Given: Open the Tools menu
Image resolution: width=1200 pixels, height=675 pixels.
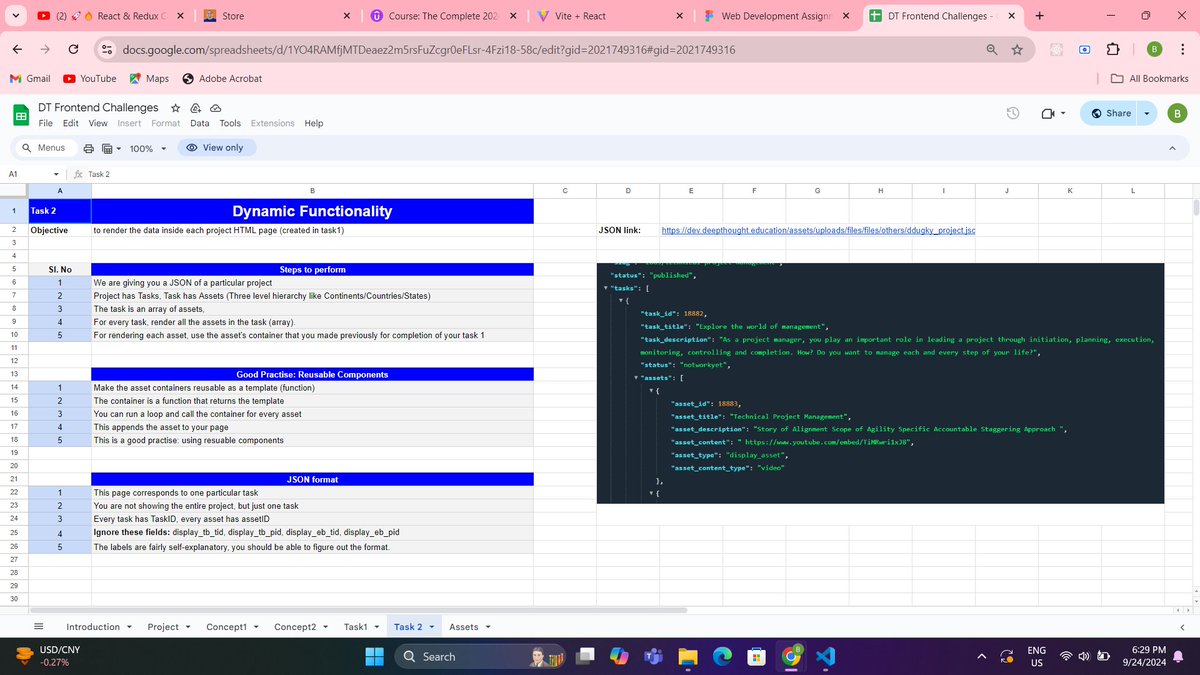Looking at the screenshot, I should 230,123.
